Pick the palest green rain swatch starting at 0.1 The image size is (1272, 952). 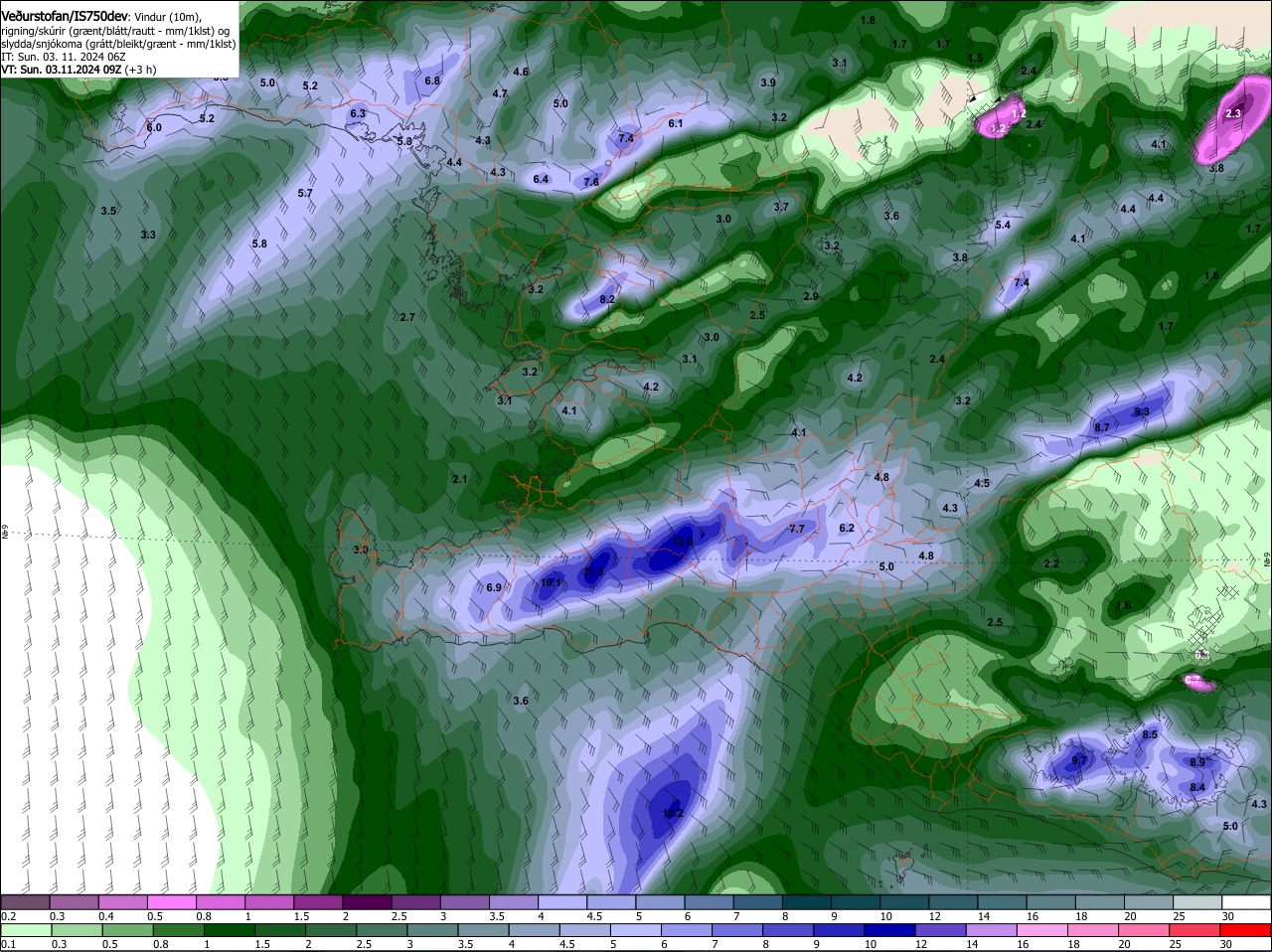pyautogui.click(x=28, y=930)
